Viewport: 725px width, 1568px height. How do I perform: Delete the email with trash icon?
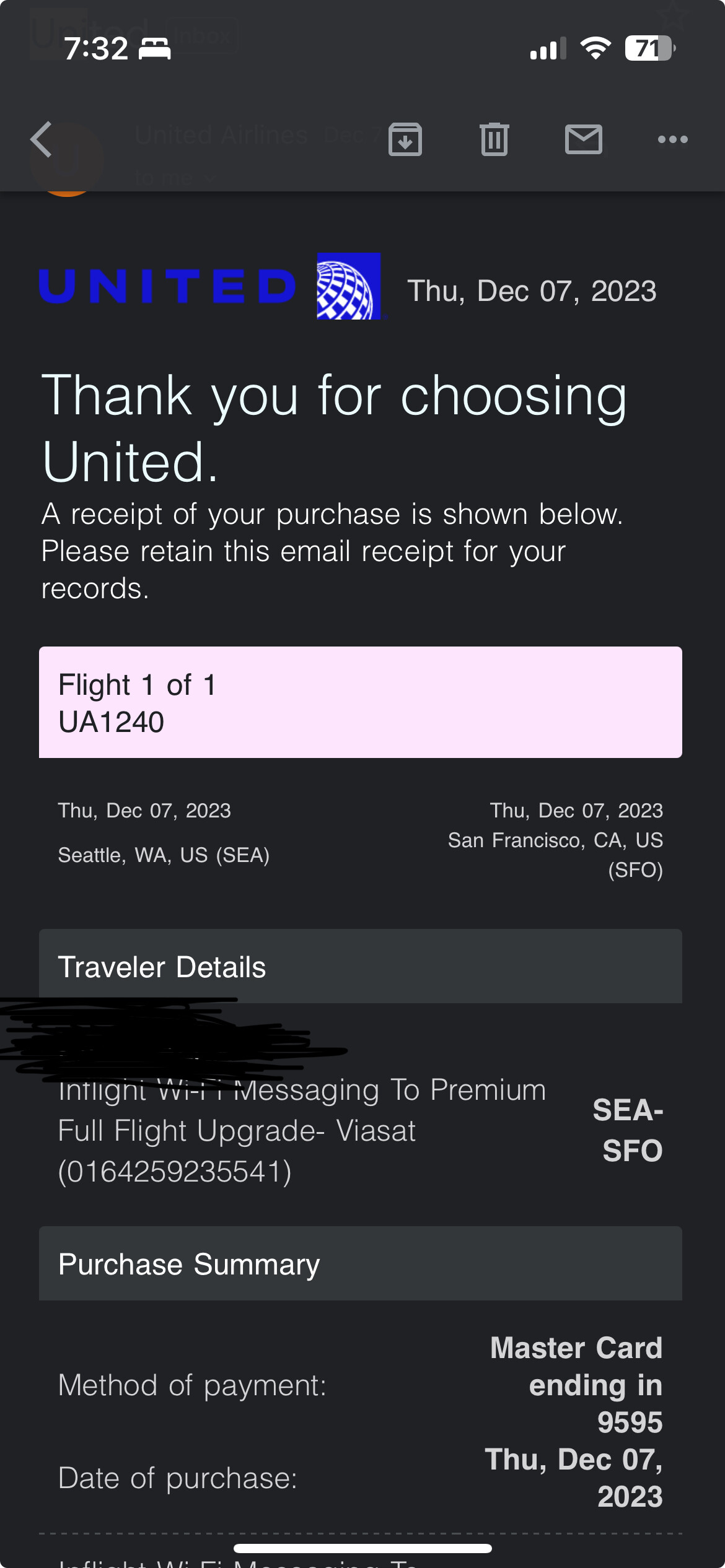[x=494, y=139]
